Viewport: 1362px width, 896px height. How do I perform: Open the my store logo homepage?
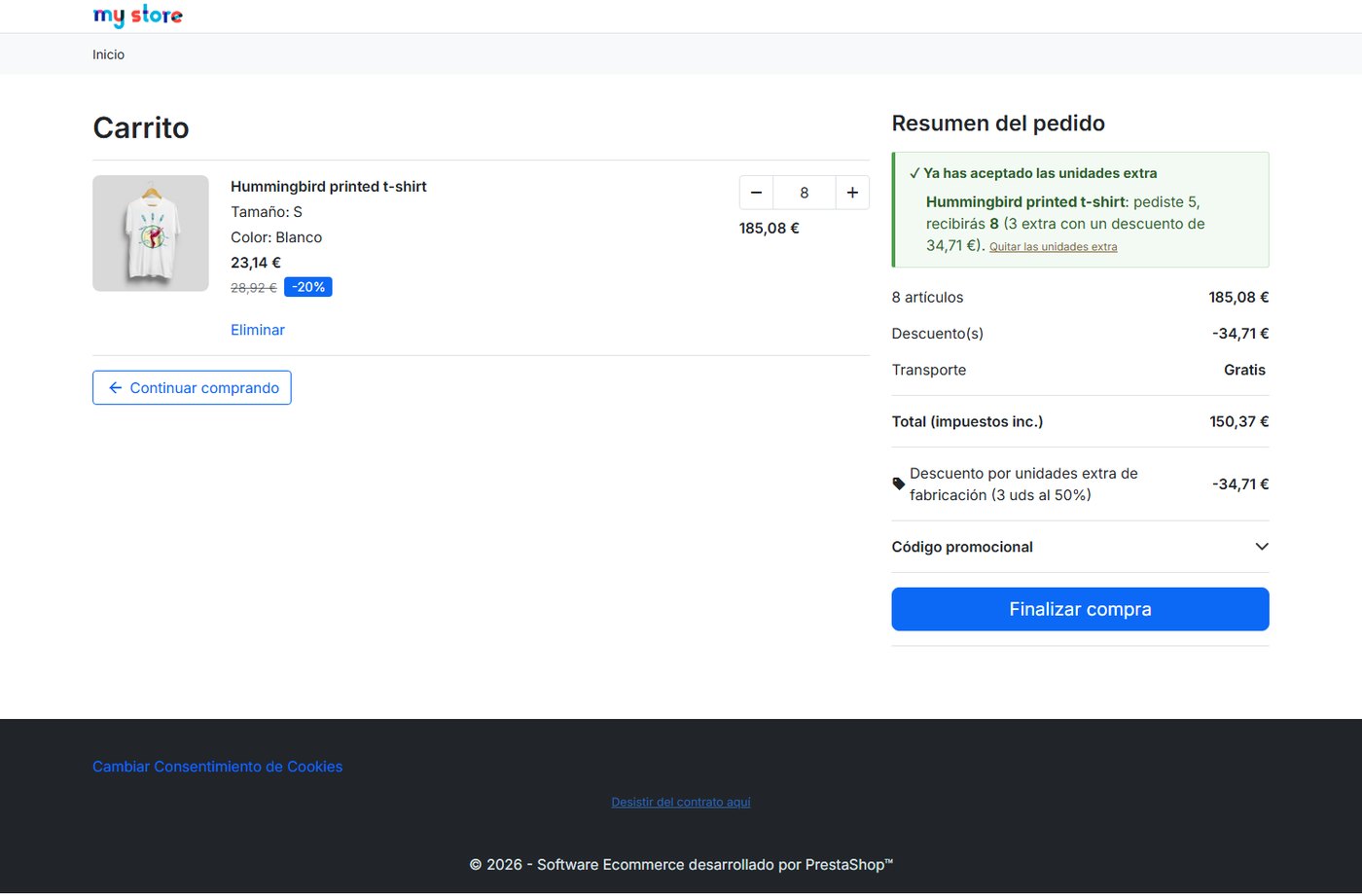pyautogui.click(x=137, y=16)
